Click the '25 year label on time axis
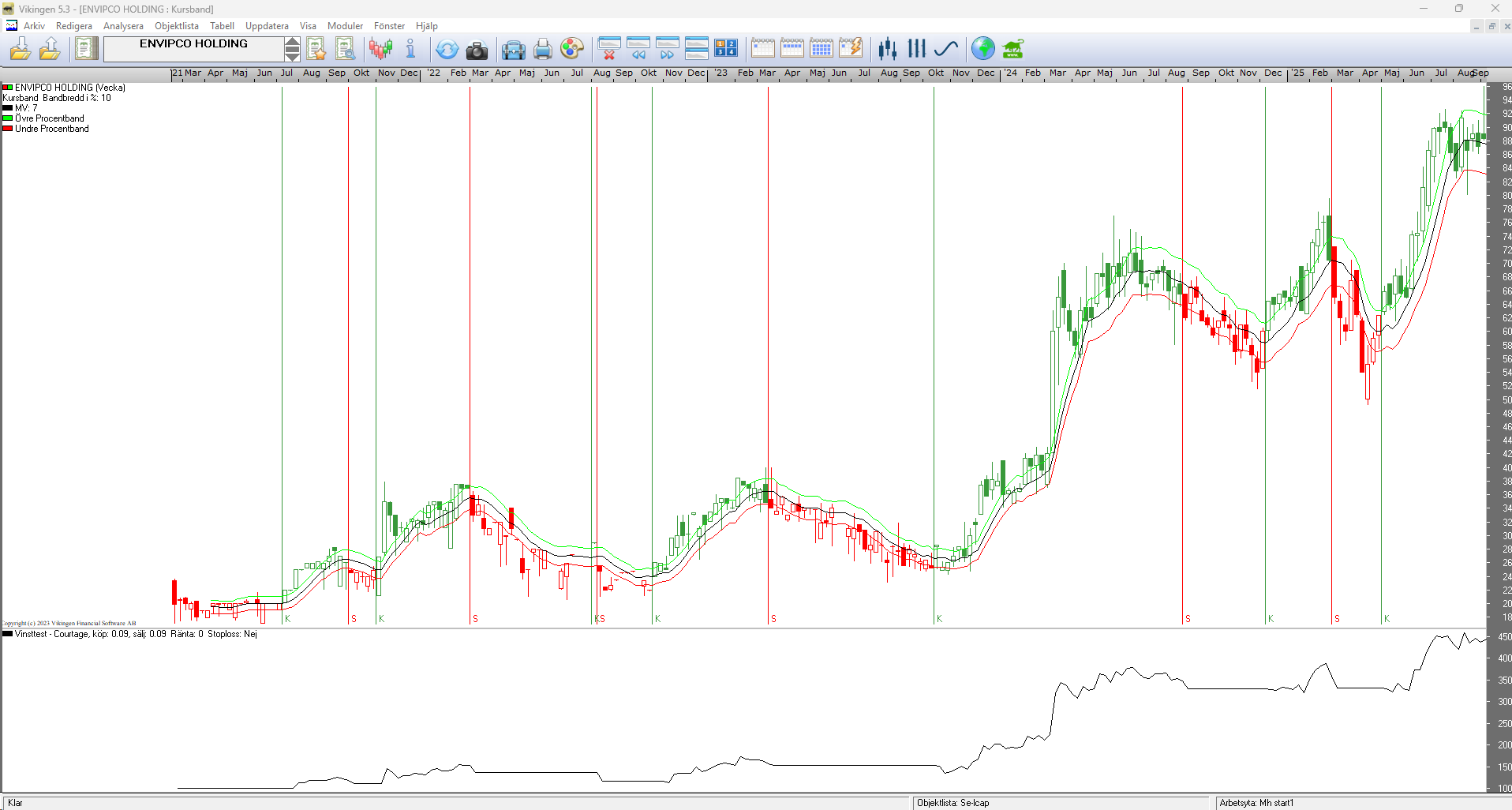 pos(1298,73)
